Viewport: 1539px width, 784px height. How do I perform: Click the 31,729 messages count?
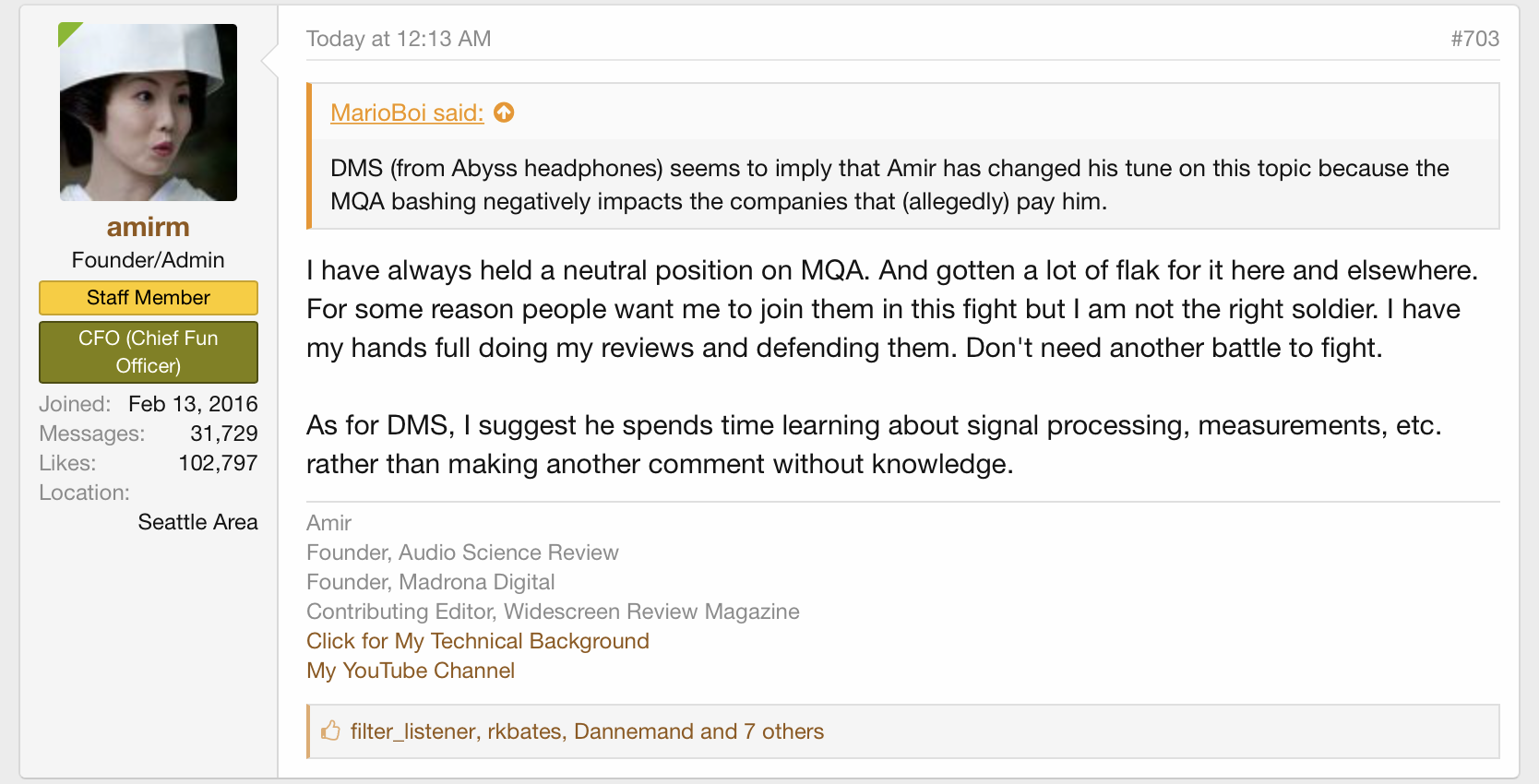tap(224, 434)
